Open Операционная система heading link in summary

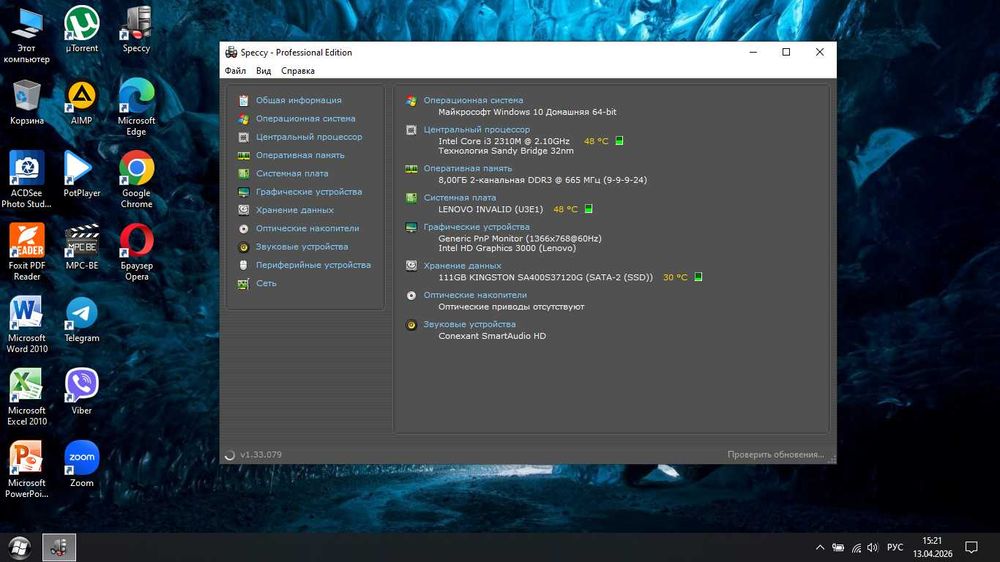point(473,100)
